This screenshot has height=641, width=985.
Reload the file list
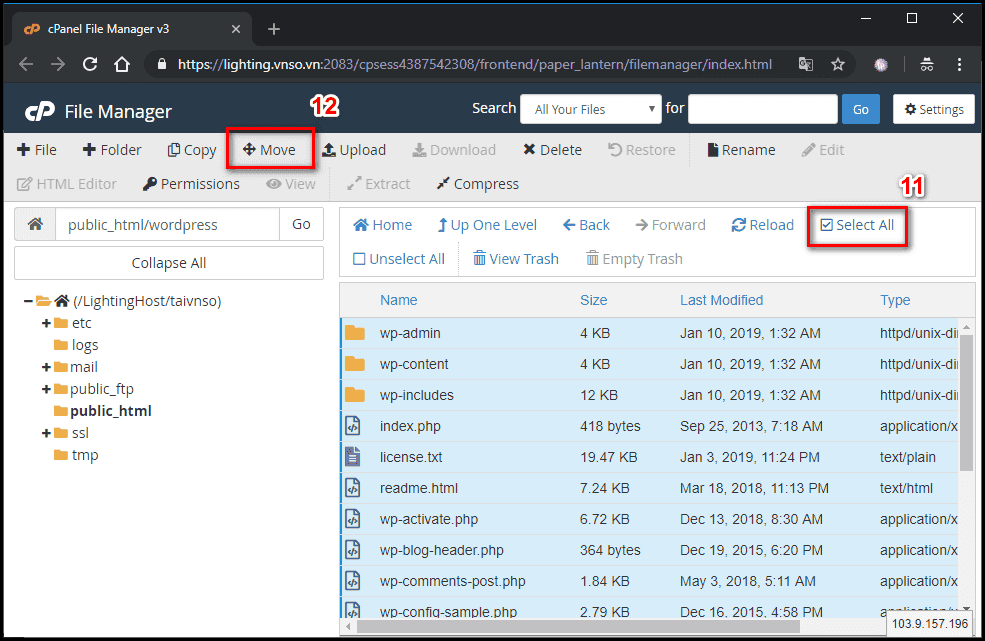click(x=763, y=225)
